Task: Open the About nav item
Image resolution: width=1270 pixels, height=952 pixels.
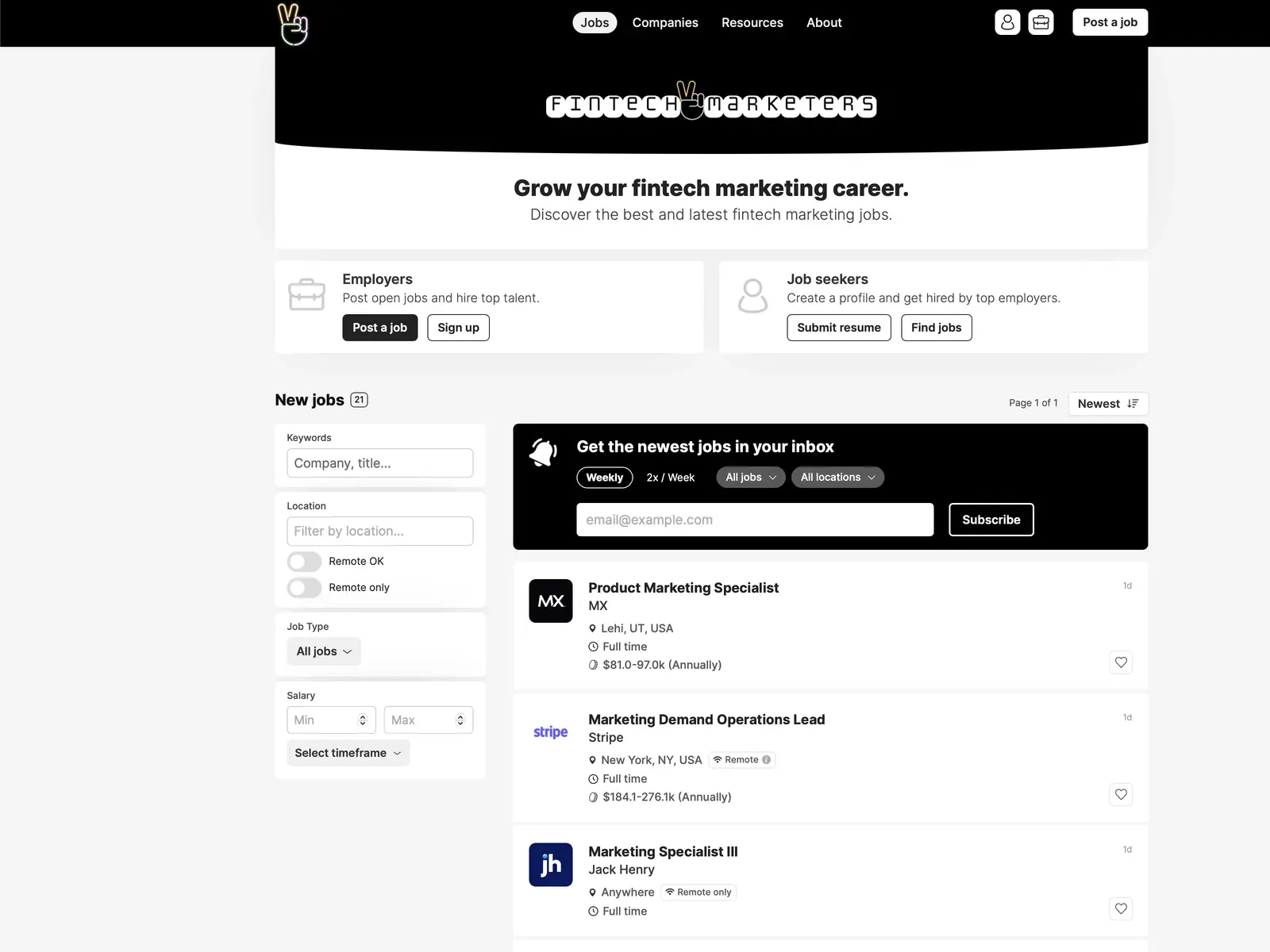Action: tap(824, 22)
